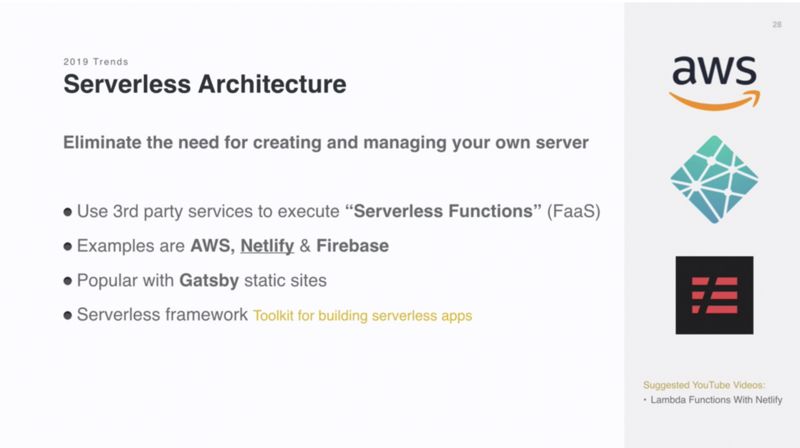
Task: Click the slide number 28
Action: point(777,24)
